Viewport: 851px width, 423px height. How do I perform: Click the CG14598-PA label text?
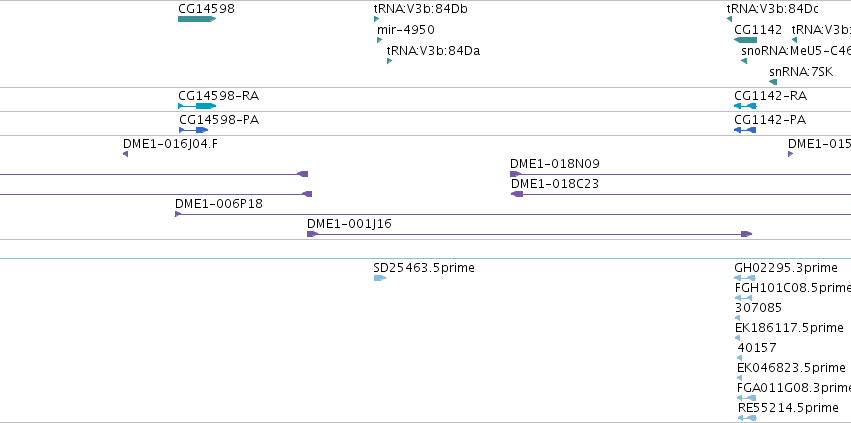point(219,120)
